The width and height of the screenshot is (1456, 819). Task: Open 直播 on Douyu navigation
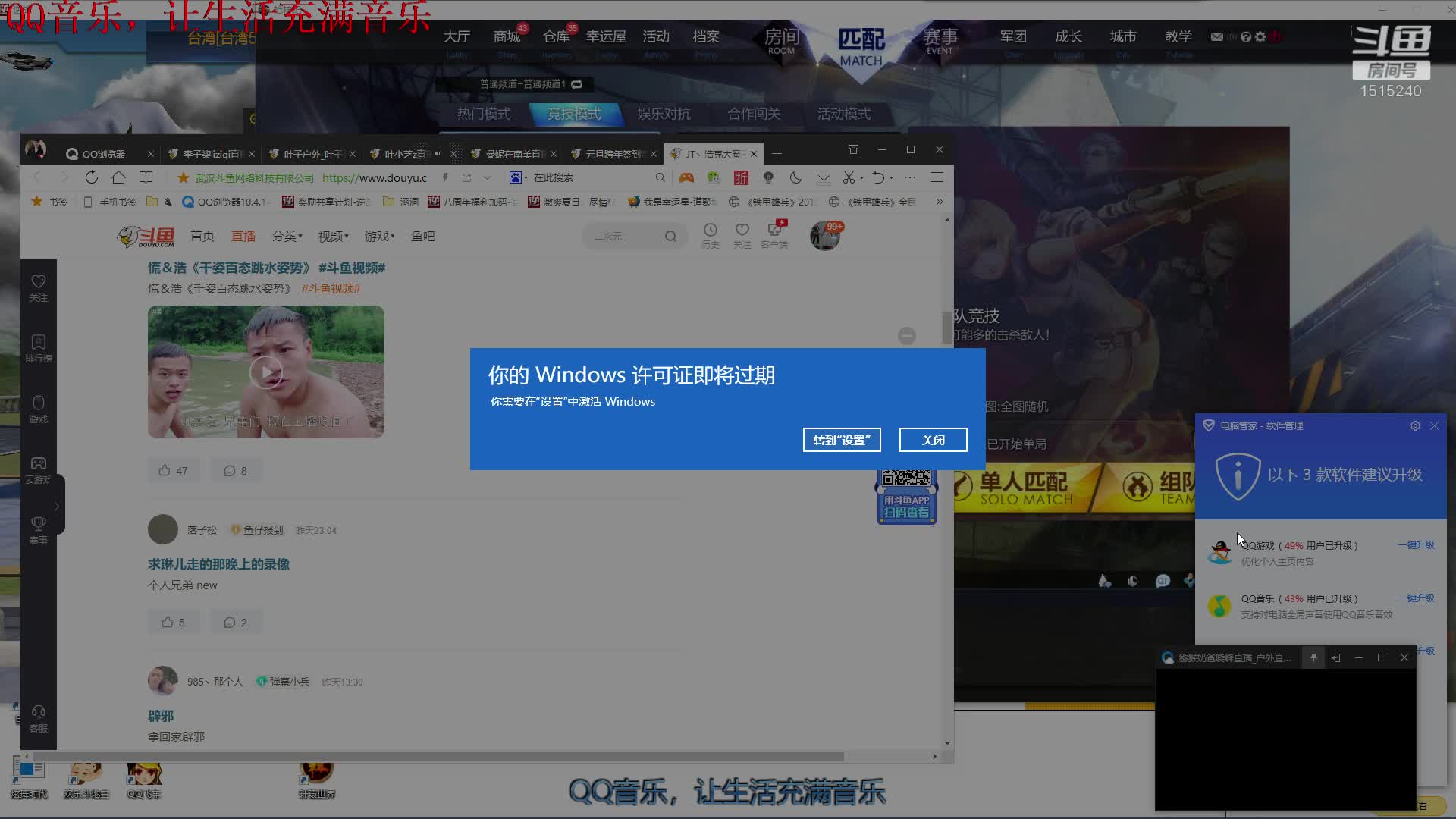[243, 237]
